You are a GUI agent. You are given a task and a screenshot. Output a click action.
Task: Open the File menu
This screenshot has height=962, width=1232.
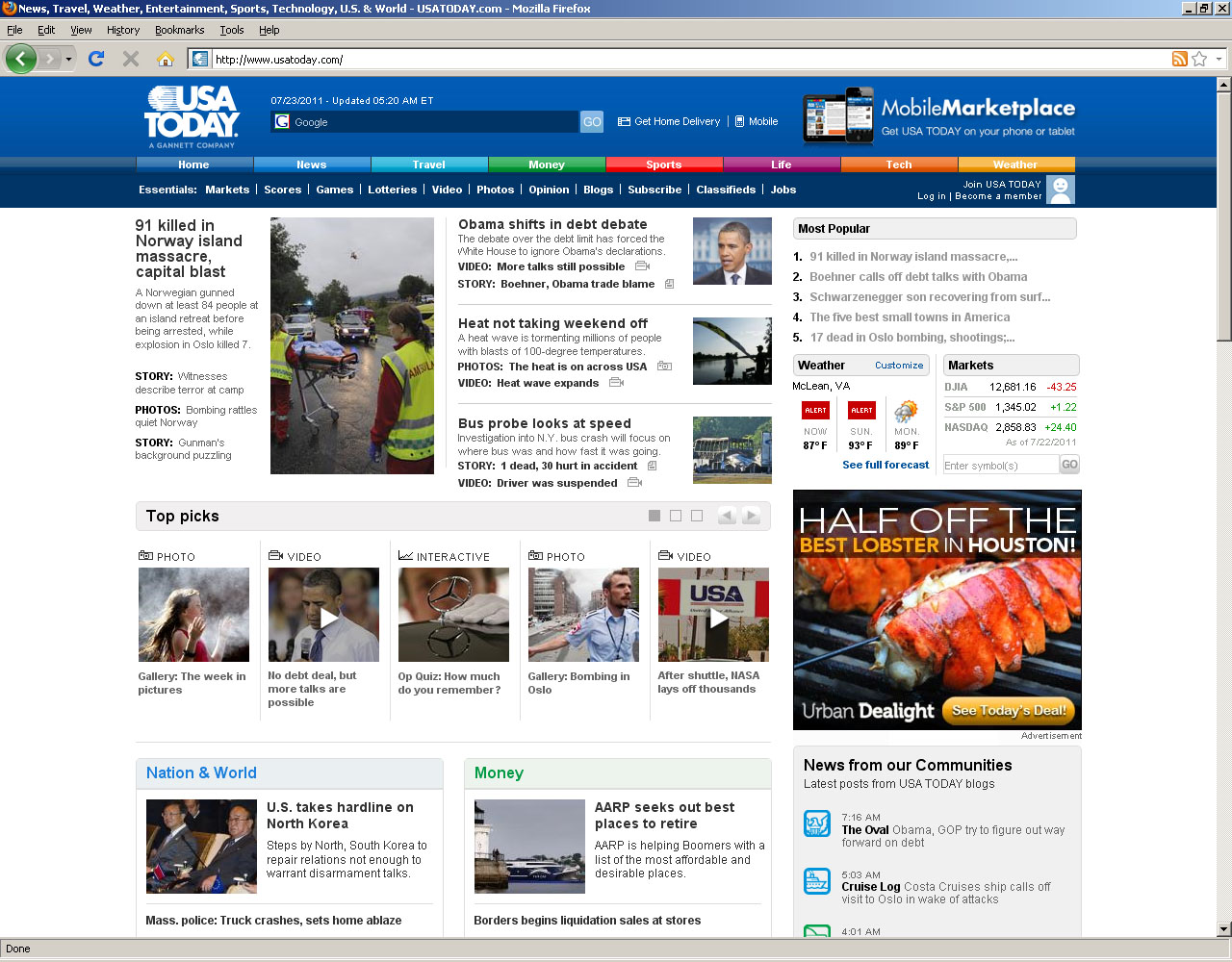coord(14,30)
